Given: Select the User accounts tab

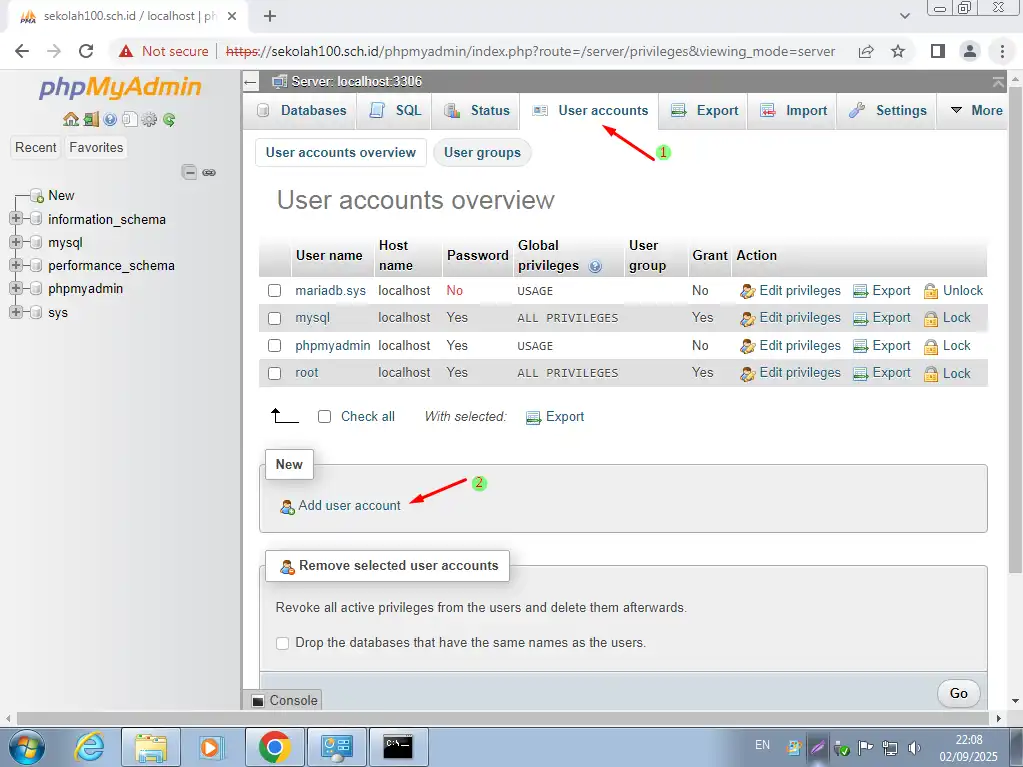Looking at the screenshot, I should tap(589, 110).
